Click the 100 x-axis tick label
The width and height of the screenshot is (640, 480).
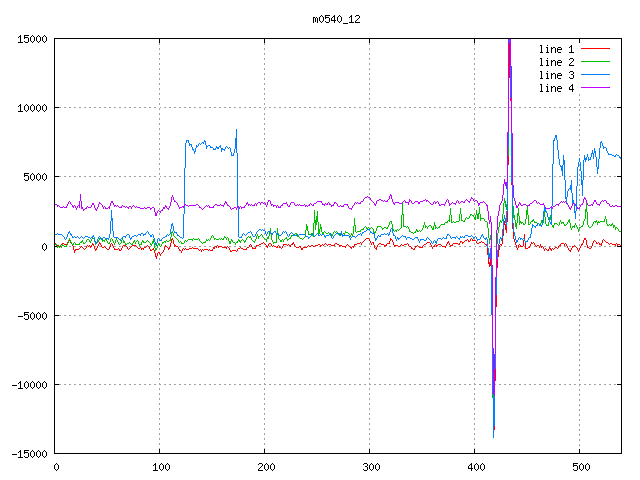click(x=160, y=466)
